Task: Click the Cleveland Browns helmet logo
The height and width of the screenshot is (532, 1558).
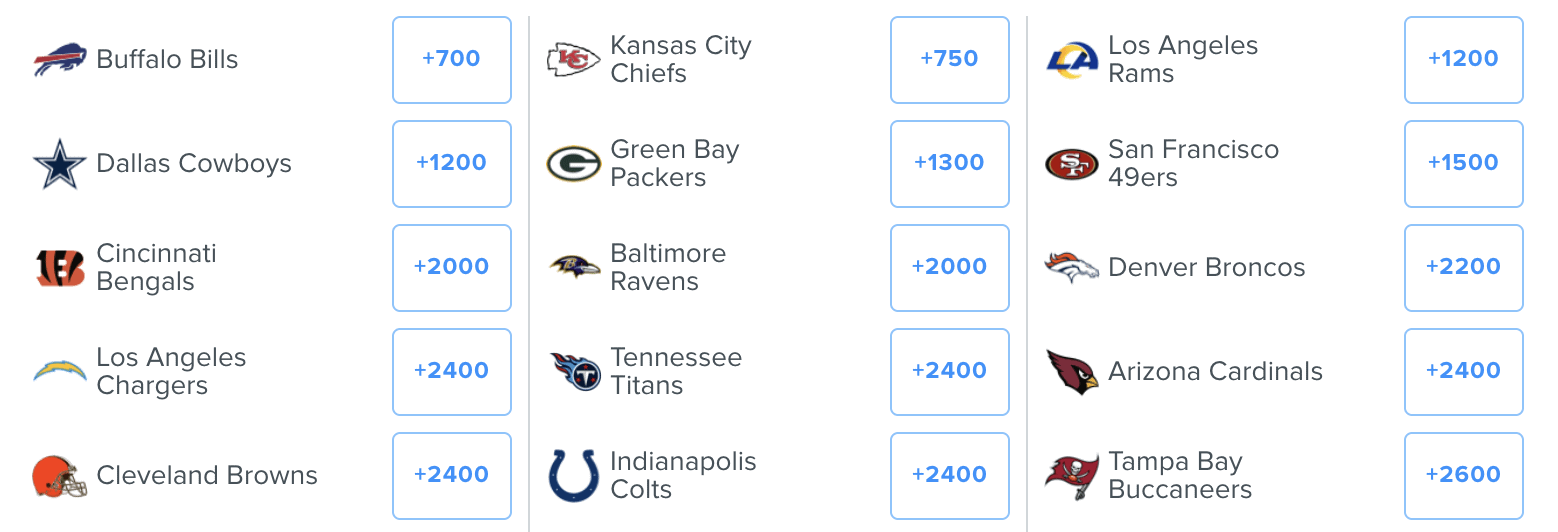Action: click(60, 476)
